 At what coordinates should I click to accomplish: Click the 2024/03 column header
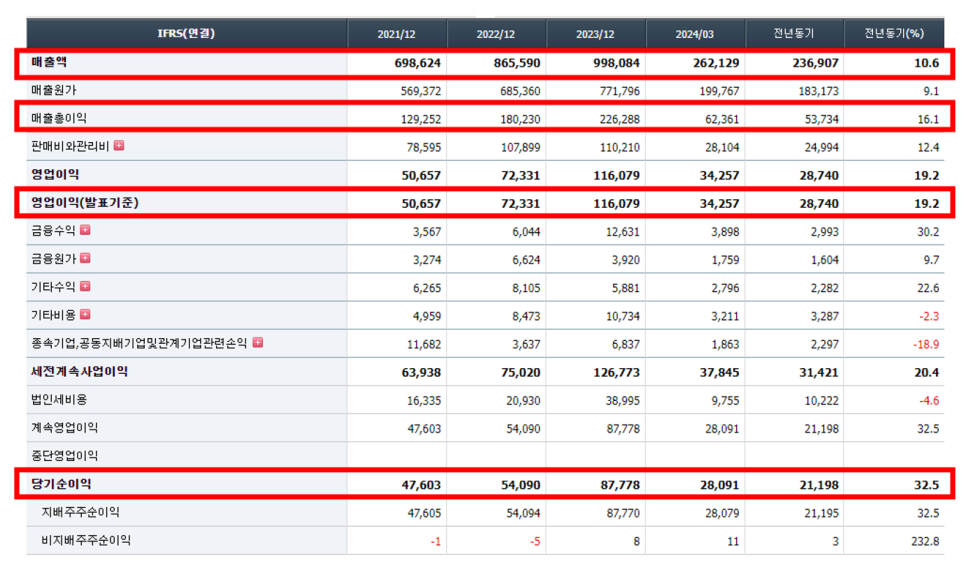point(694,34)
